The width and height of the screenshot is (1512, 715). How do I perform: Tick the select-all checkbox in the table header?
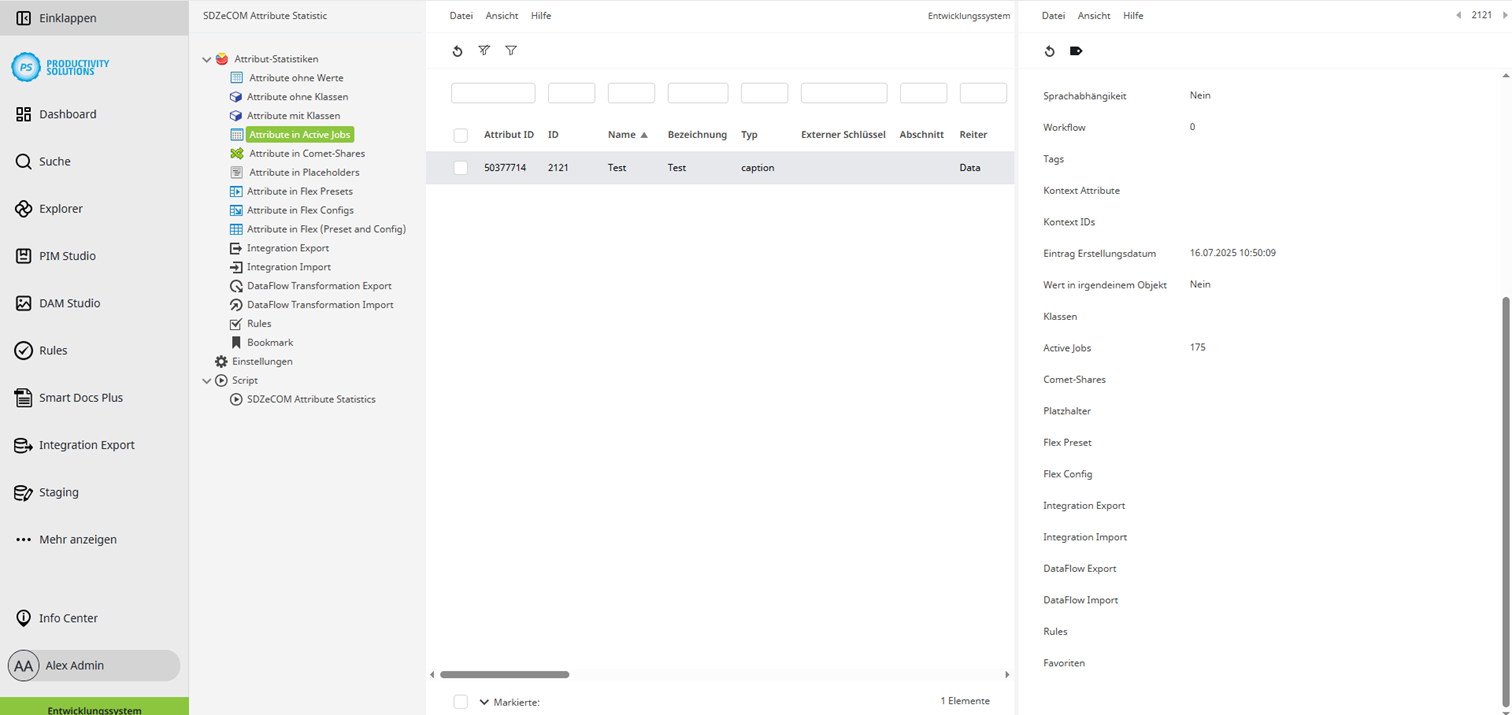pos(460,134)
